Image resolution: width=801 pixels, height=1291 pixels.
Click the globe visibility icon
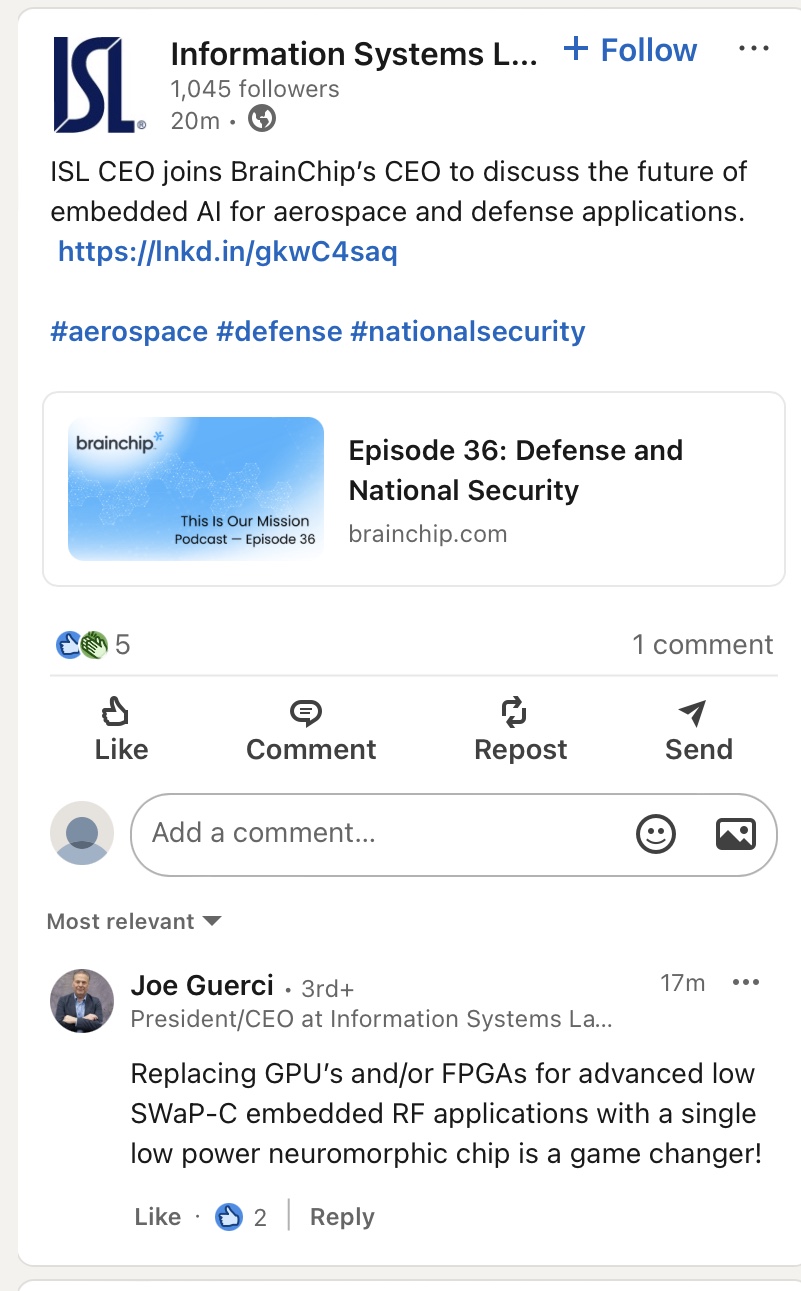tap(262, 120)
